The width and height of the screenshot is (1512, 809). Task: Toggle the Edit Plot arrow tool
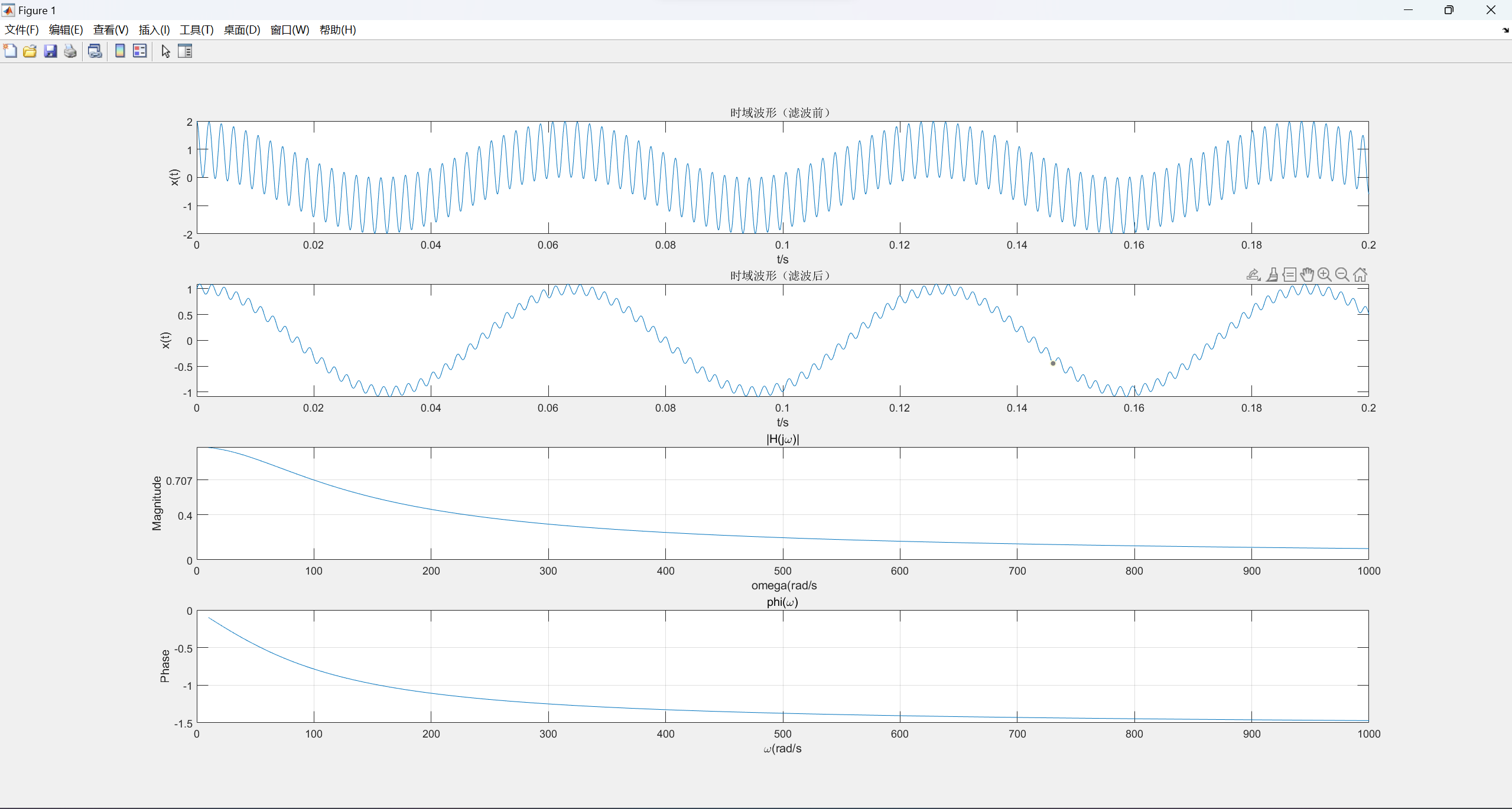coord(165,51)
